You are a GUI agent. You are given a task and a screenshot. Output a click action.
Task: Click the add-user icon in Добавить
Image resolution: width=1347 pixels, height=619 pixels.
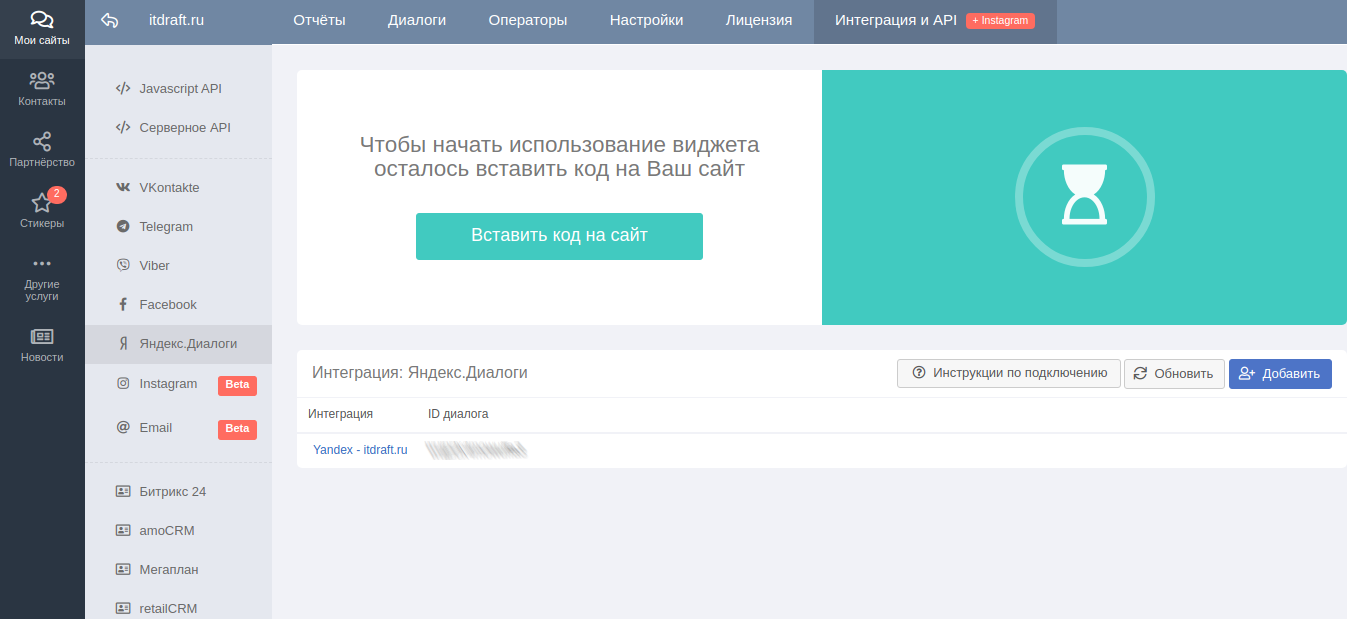point(1247,373)
